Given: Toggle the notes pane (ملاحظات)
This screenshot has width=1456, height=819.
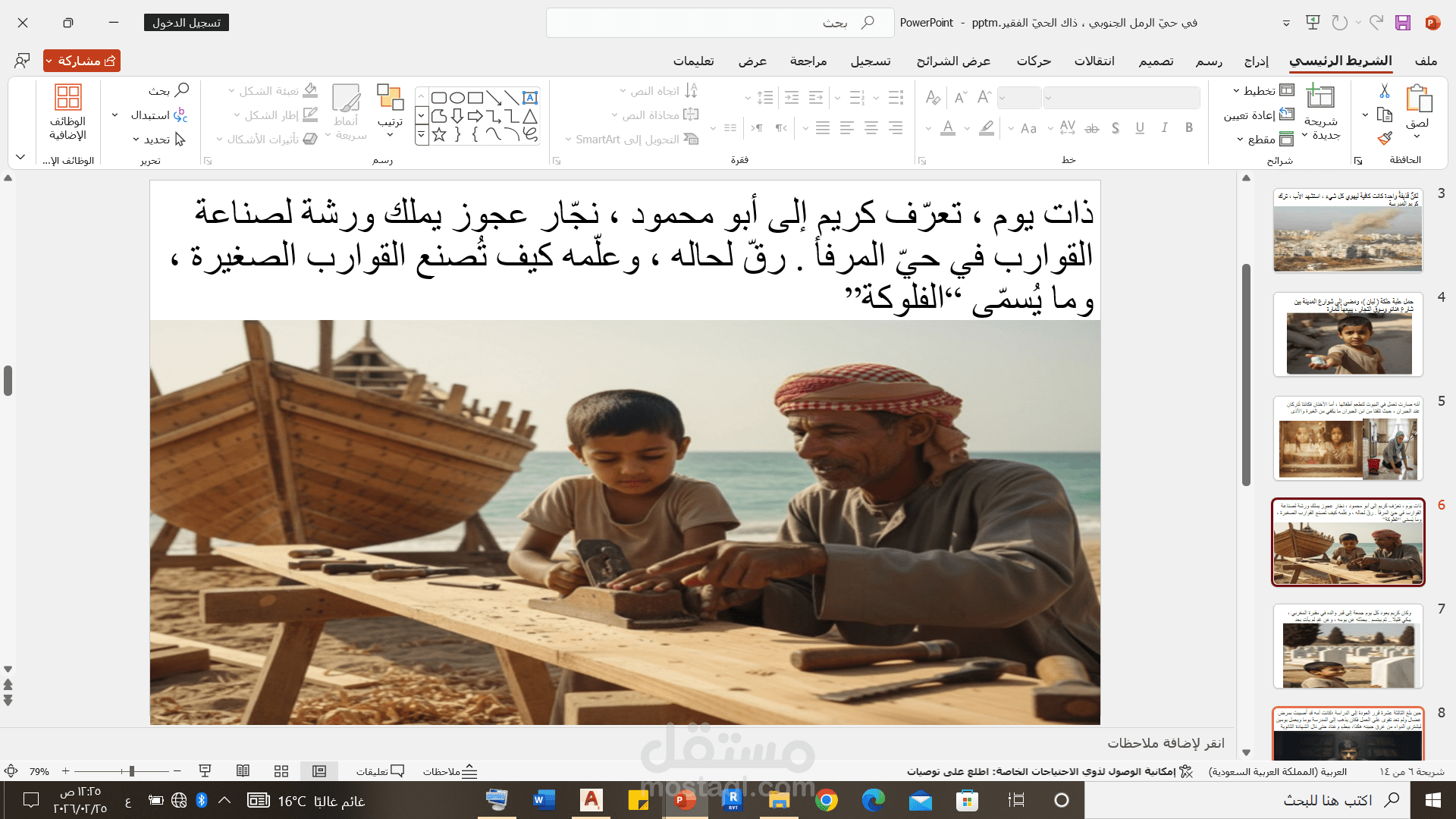Looking at the screenshot, I should pyautogui.click(x=450, y=771).
